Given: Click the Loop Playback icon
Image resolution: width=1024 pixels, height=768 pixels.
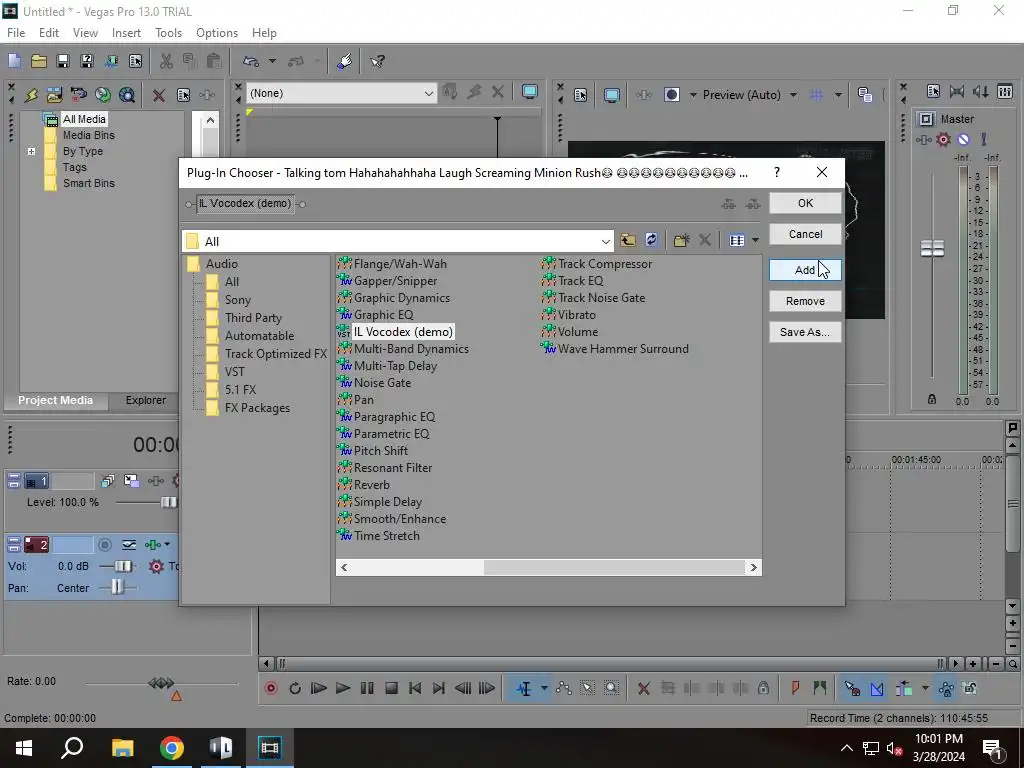Looking at the screenshot, I should tap(295, 688).
